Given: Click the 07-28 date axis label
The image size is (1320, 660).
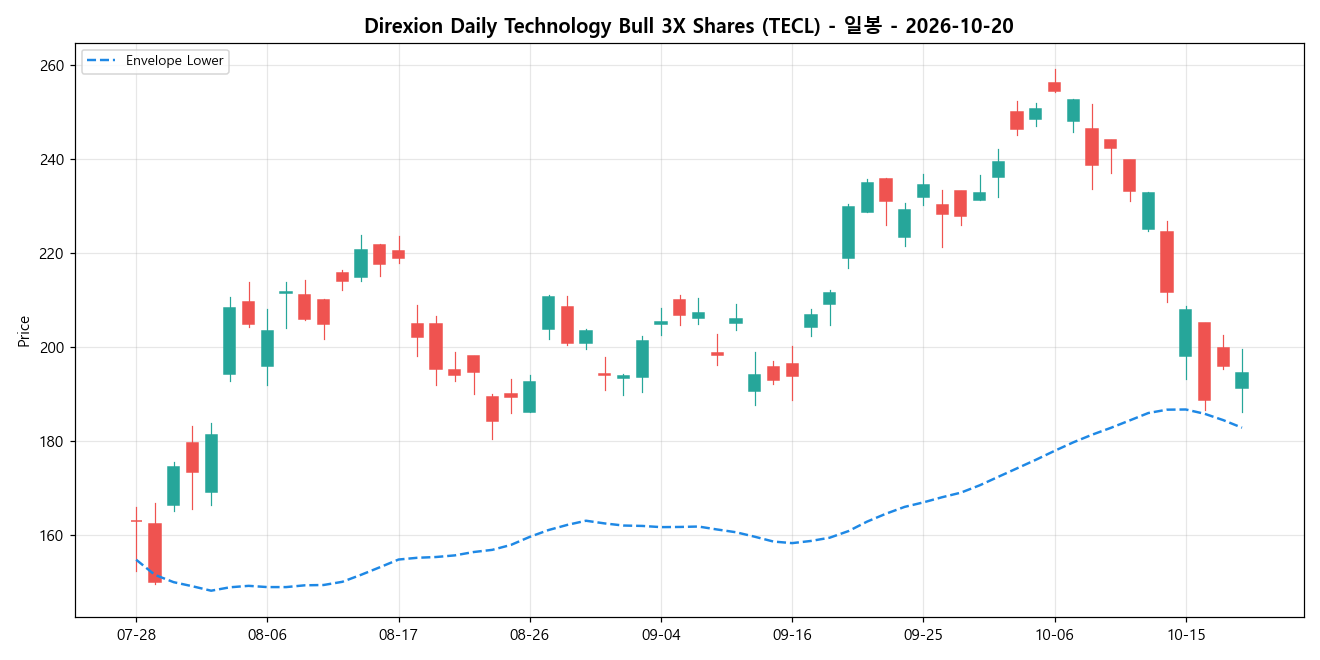Looking at the screenshot, I should 136,635.
